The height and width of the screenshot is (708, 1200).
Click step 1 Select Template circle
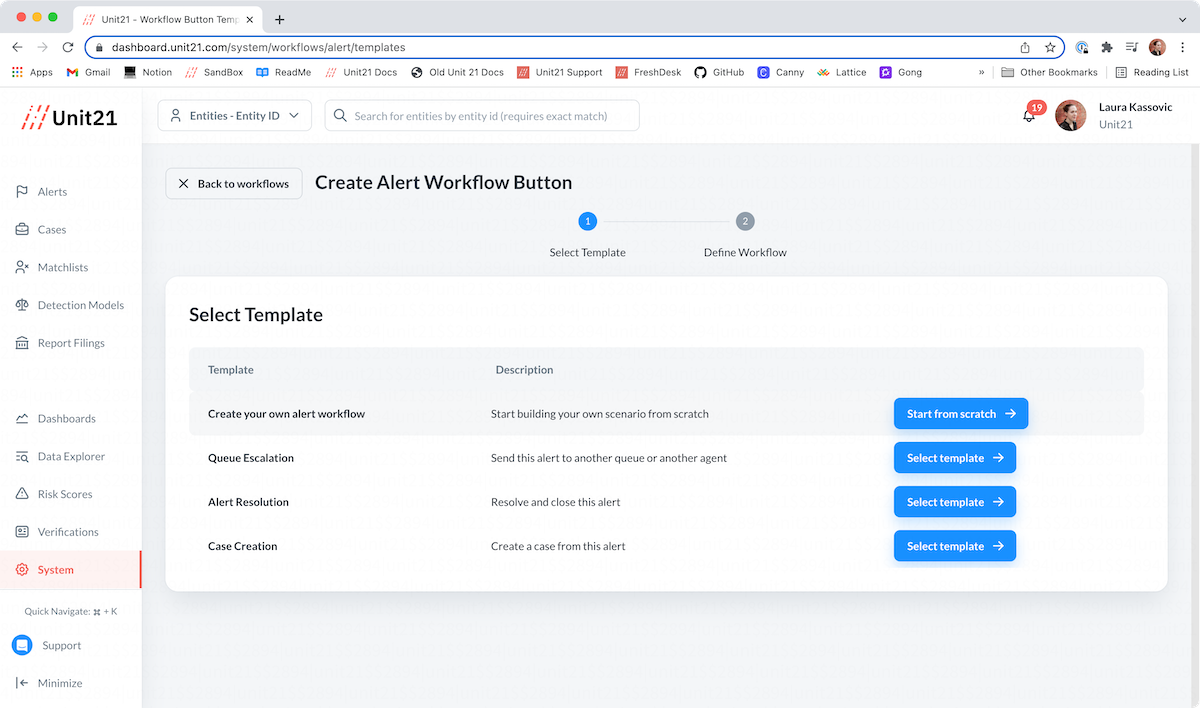pos(588,221)
